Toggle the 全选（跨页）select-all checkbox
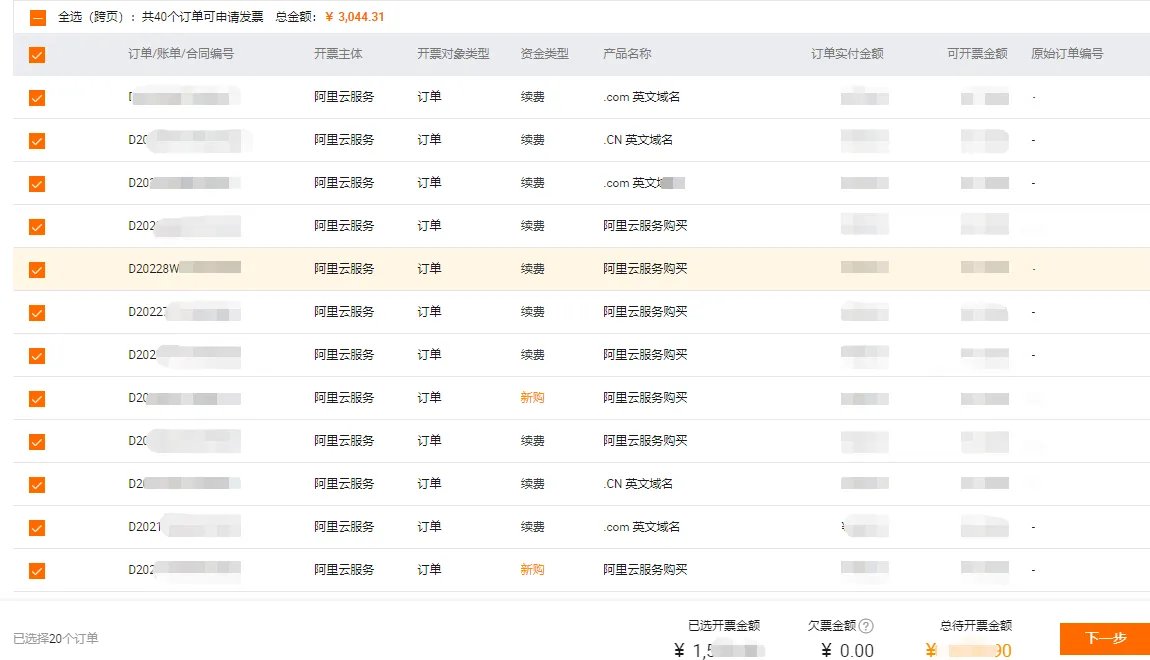1150x660 pixels. point(37,17)
